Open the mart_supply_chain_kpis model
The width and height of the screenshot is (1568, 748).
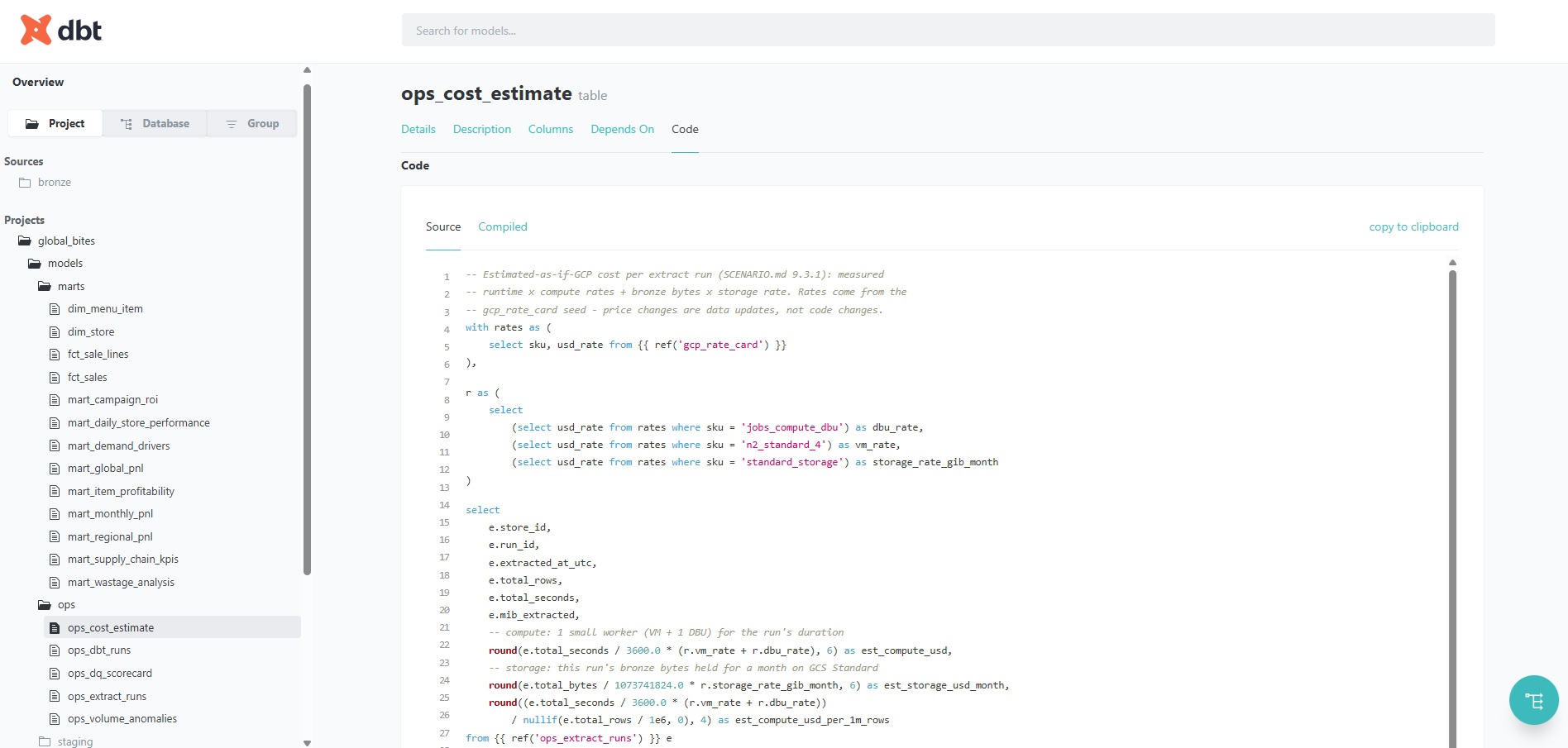(x=123, y=560)
